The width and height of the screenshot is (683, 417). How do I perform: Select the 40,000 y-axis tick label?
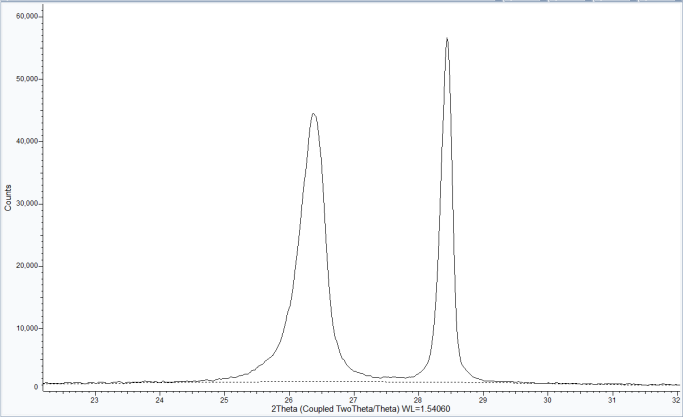[x=22, y=141]
